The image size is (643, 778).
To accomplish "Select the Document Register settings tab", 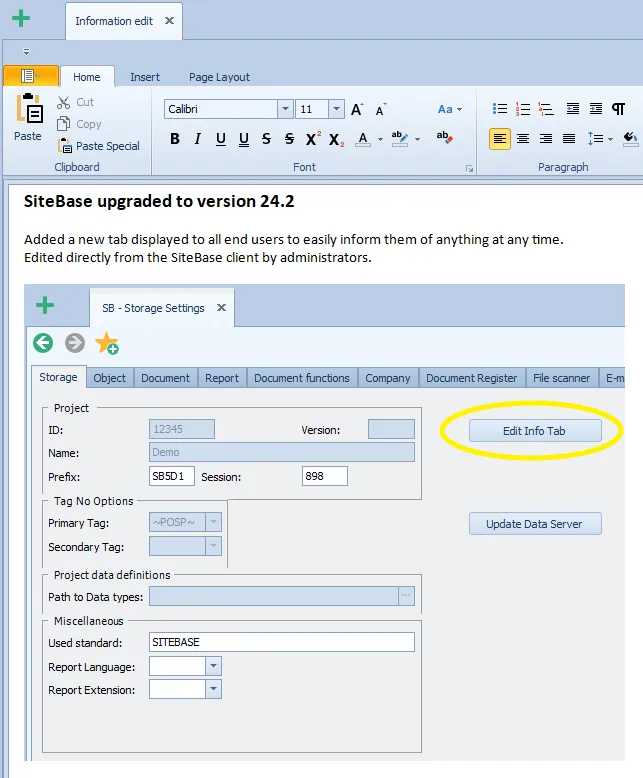I will [x=471, y=378].
